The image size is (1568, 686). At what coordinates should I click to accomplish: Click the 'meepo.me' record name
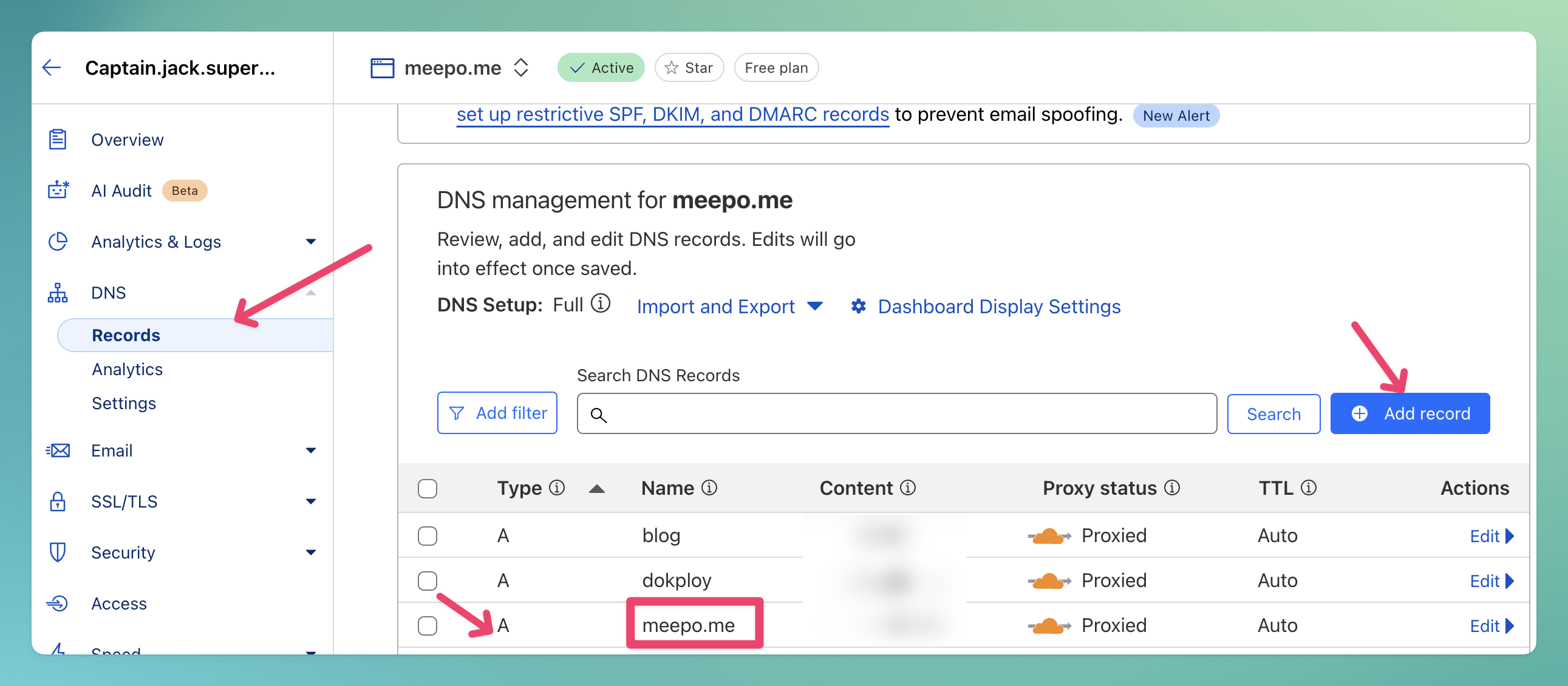689,625
